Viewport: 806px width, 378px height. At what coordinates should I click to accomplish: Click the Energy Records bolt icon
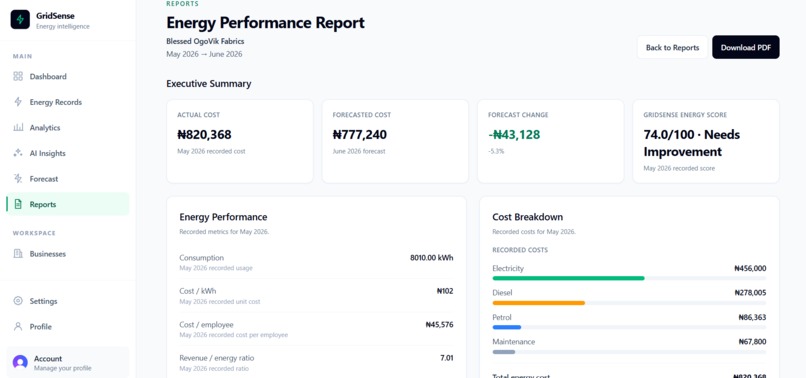point(18,102)
